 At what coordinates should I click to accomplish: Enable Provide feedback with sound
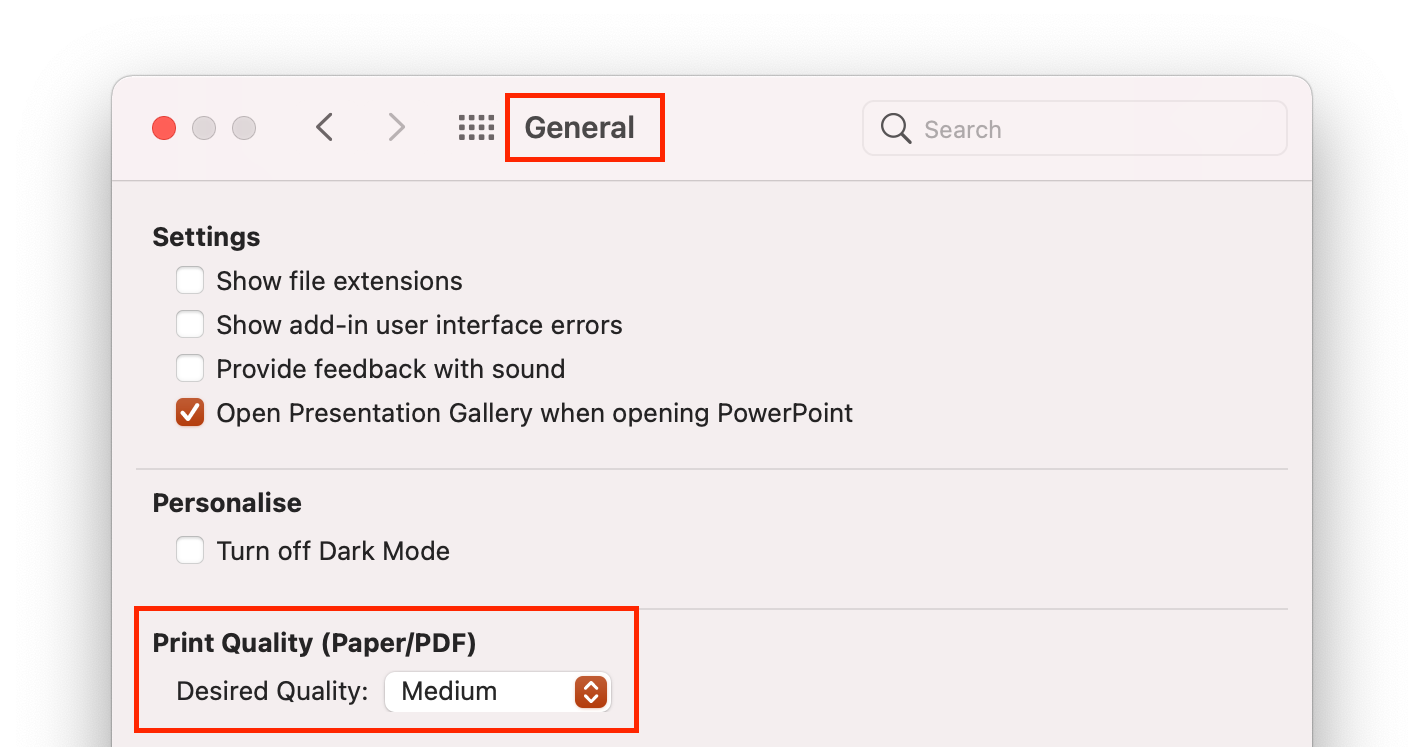(x=190, y=368)
